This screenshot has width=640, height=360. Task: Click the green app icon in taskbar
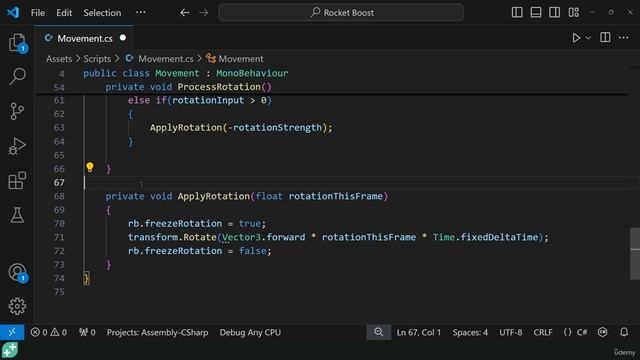(x=10, y=350)
